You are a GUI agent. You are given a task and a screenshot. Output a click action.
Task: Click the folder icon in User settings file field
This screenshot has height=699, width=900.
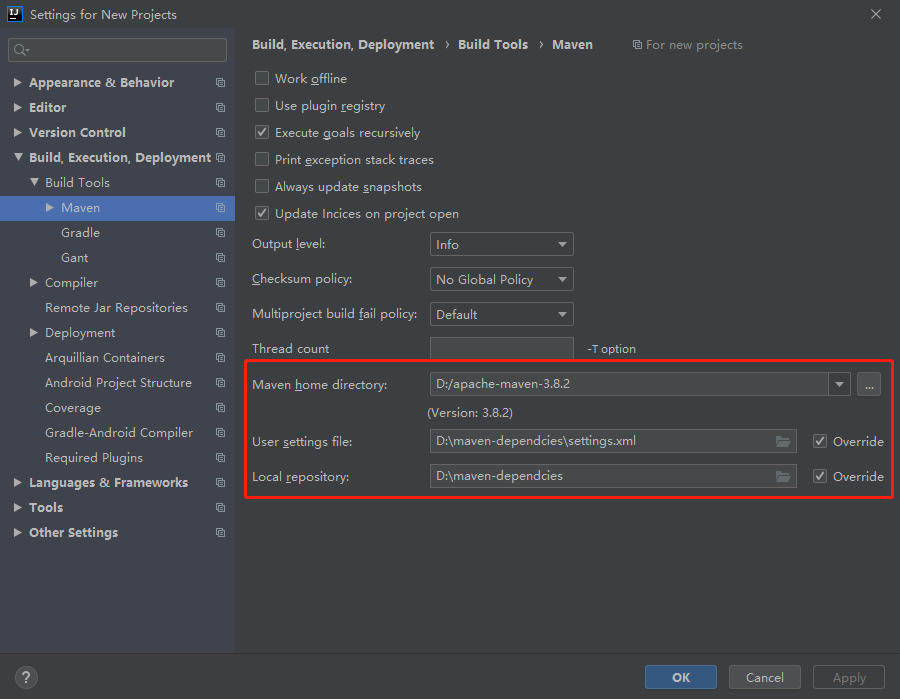point(783,441)
